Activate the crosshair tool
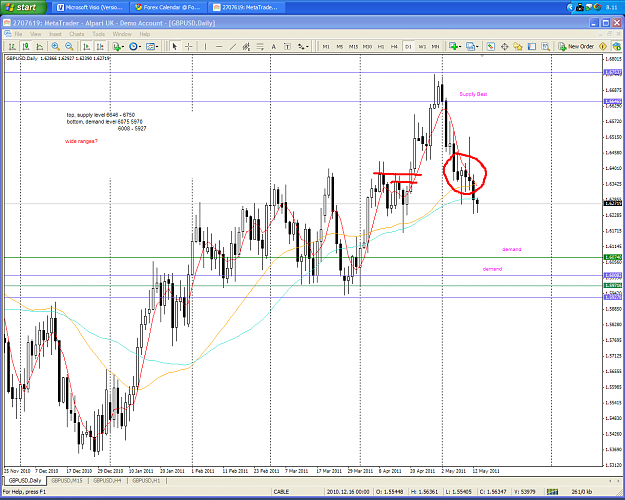The image size is (625, 500). point(188,47)
